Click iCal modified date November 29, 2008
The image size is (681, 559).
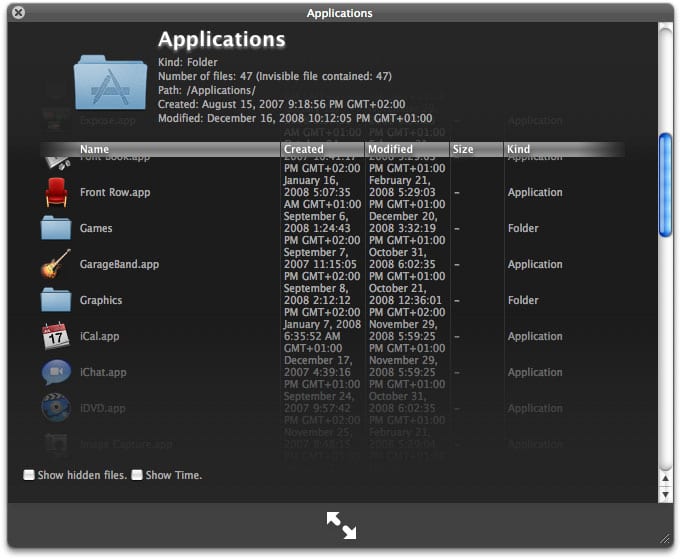click(407, 336)
